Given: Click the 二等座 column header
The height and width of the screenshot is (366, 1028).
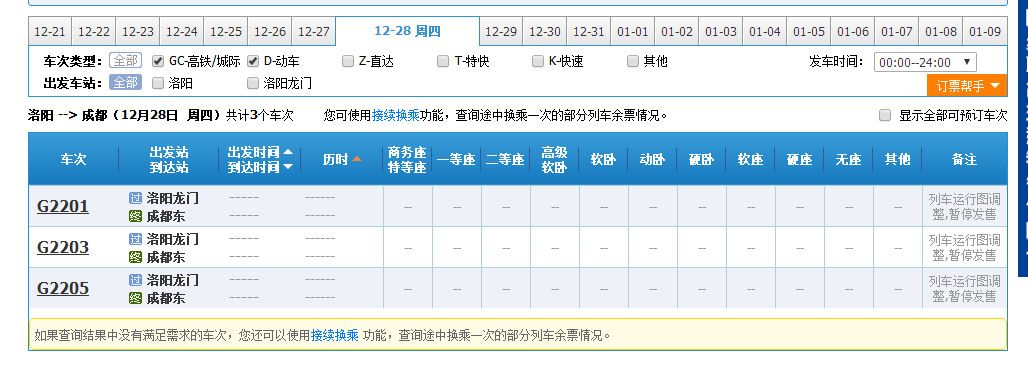Looking at the screenshot, I should (x=505, y=159).
